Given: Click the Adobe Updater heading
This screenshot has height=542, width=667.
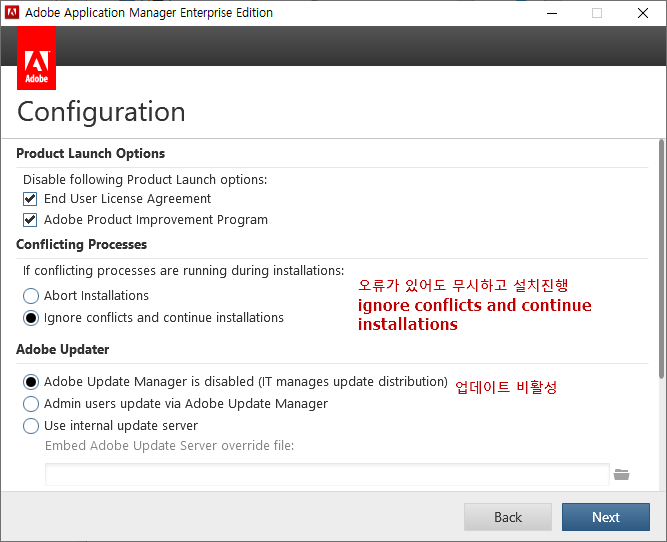Looking at the screenshot, I should pyautogui.click(x=63, y=349).
